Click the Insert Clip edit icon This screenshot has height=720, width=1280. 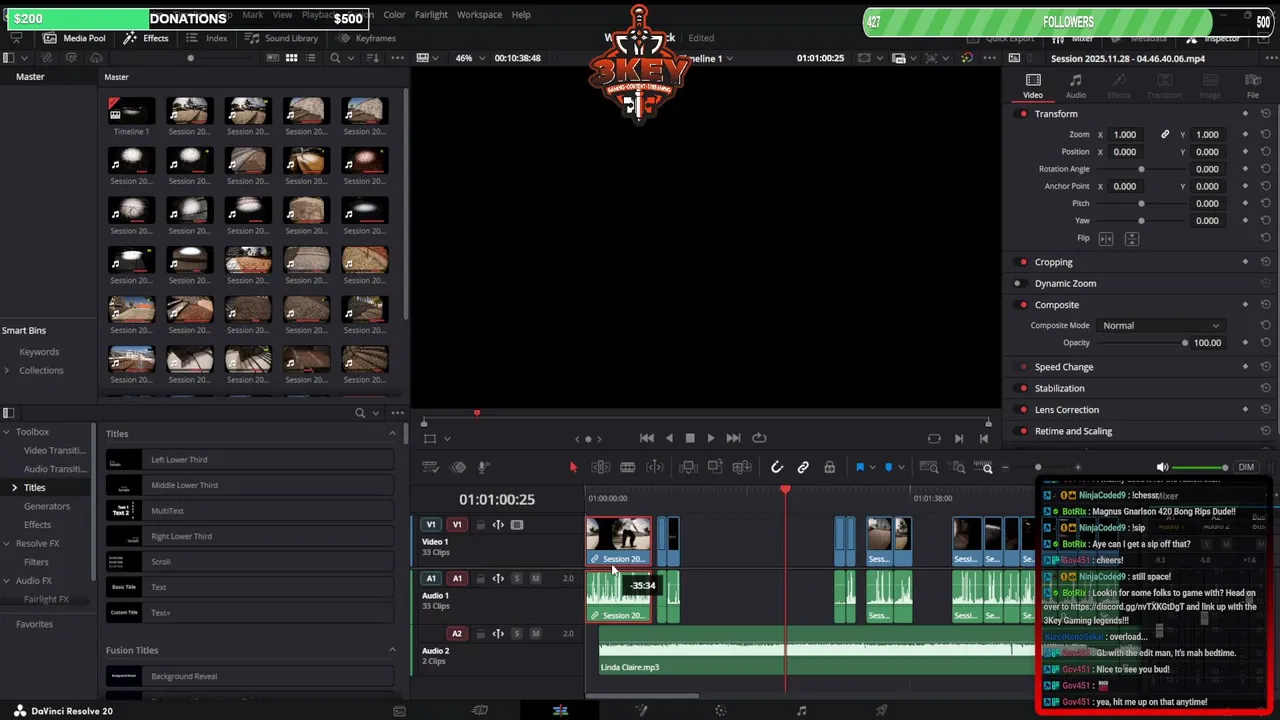coord(688,468)
